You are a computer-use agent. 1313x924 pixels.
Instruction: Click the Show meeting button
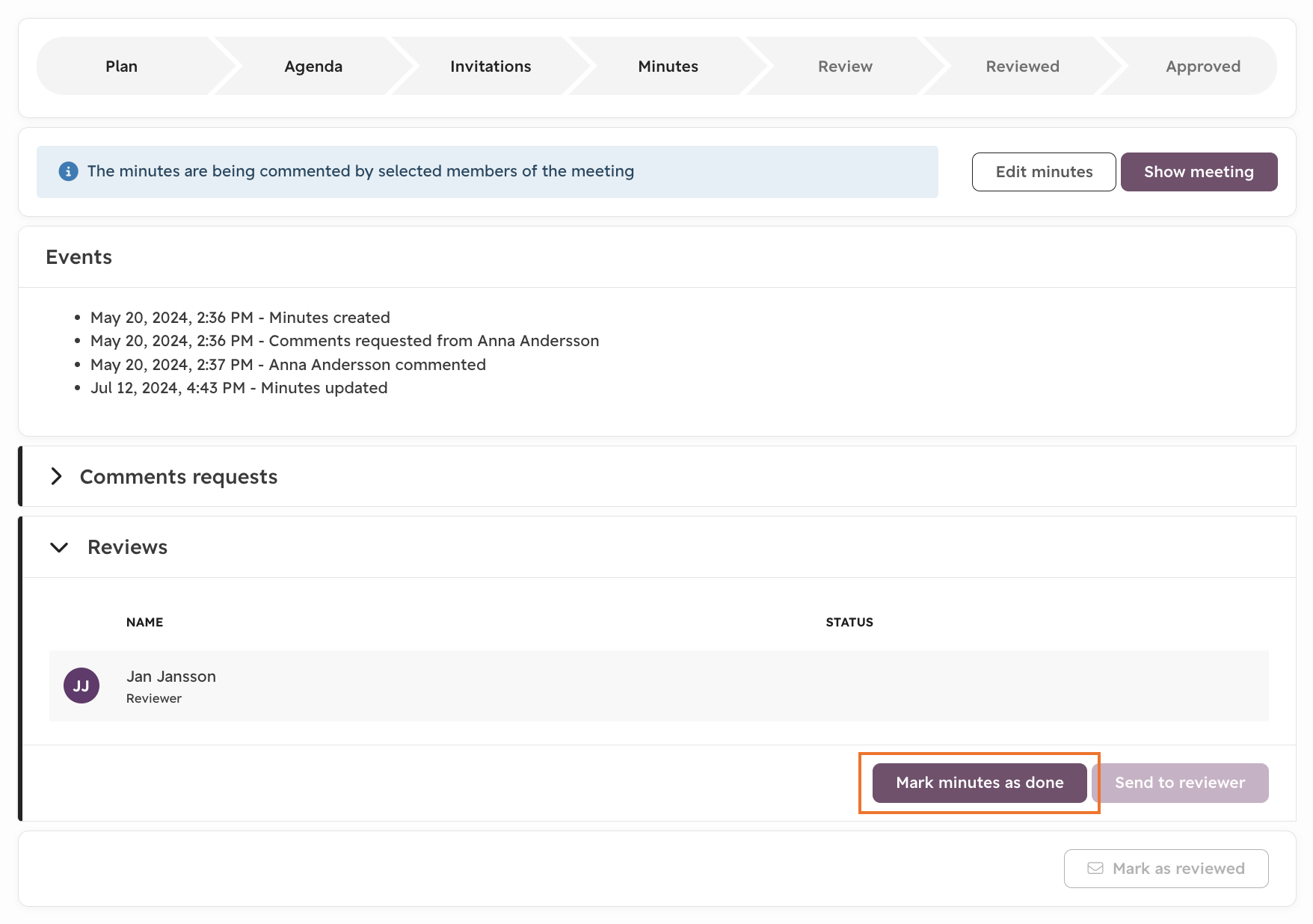pyautogui.click(x=1199, y=172)
